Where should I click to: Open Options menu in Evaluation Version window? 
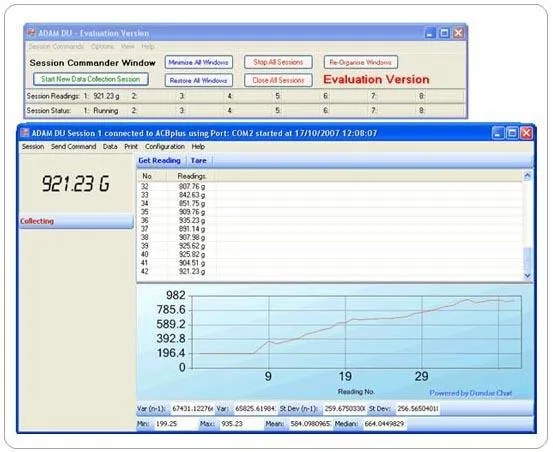pos(102,47)
